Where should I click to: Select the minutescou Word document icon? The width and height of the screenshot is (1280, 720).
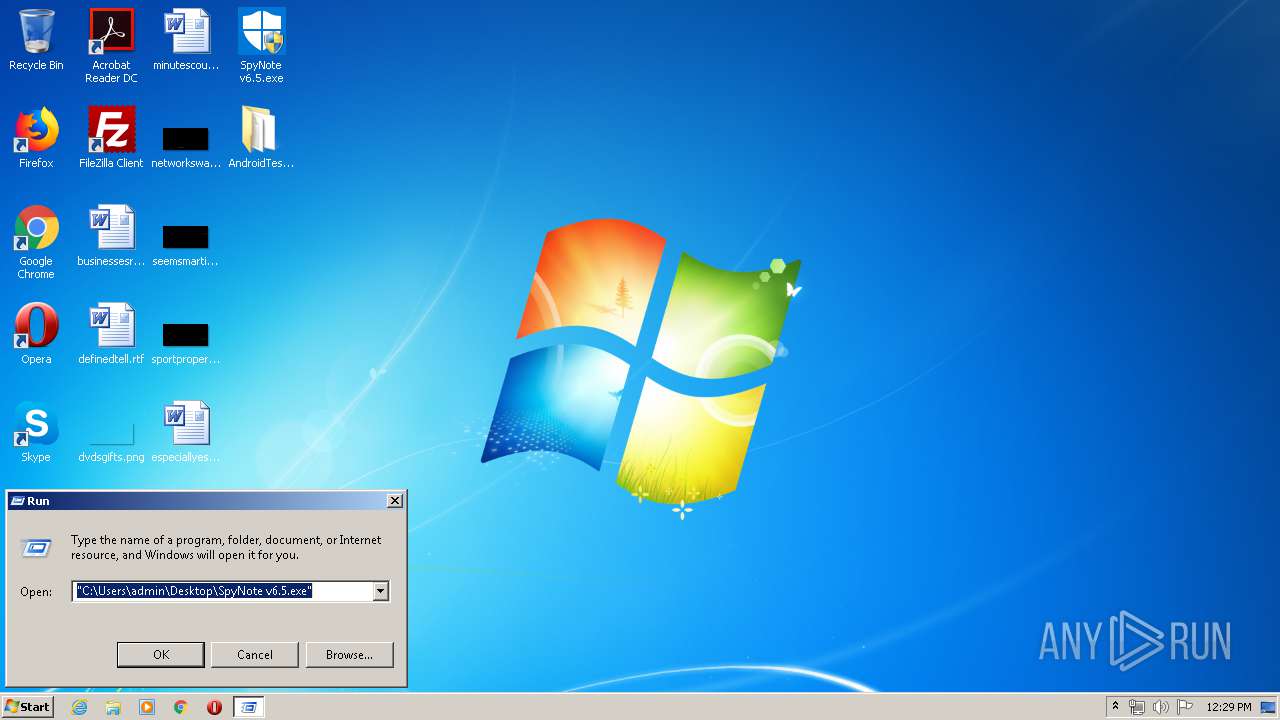[186, 40]
